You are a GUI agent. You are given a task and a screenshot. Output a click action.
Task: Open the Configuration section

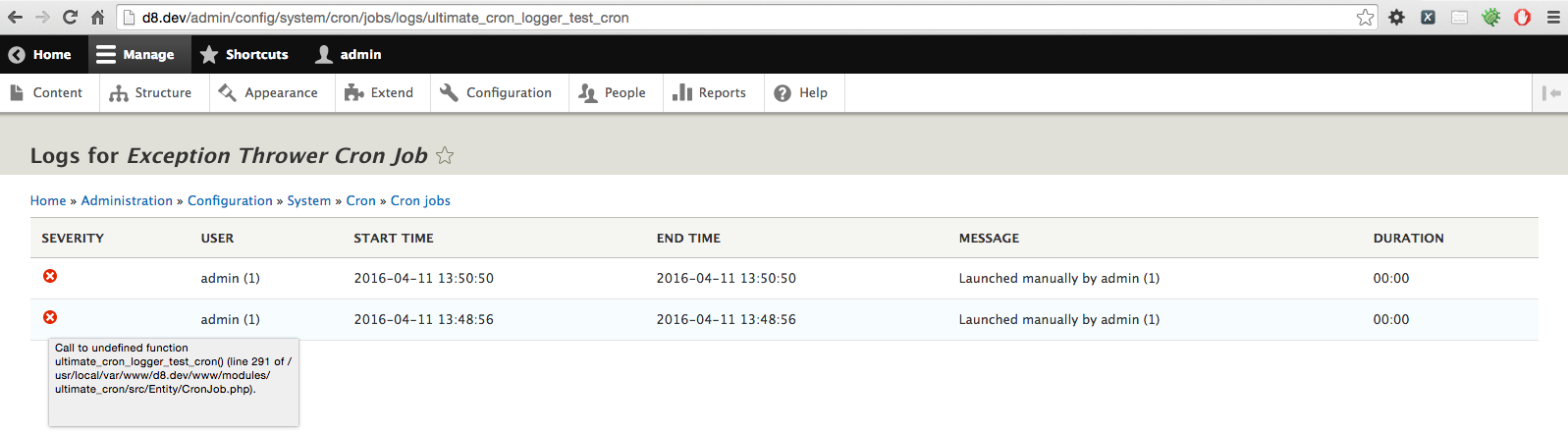click(496, 93)
